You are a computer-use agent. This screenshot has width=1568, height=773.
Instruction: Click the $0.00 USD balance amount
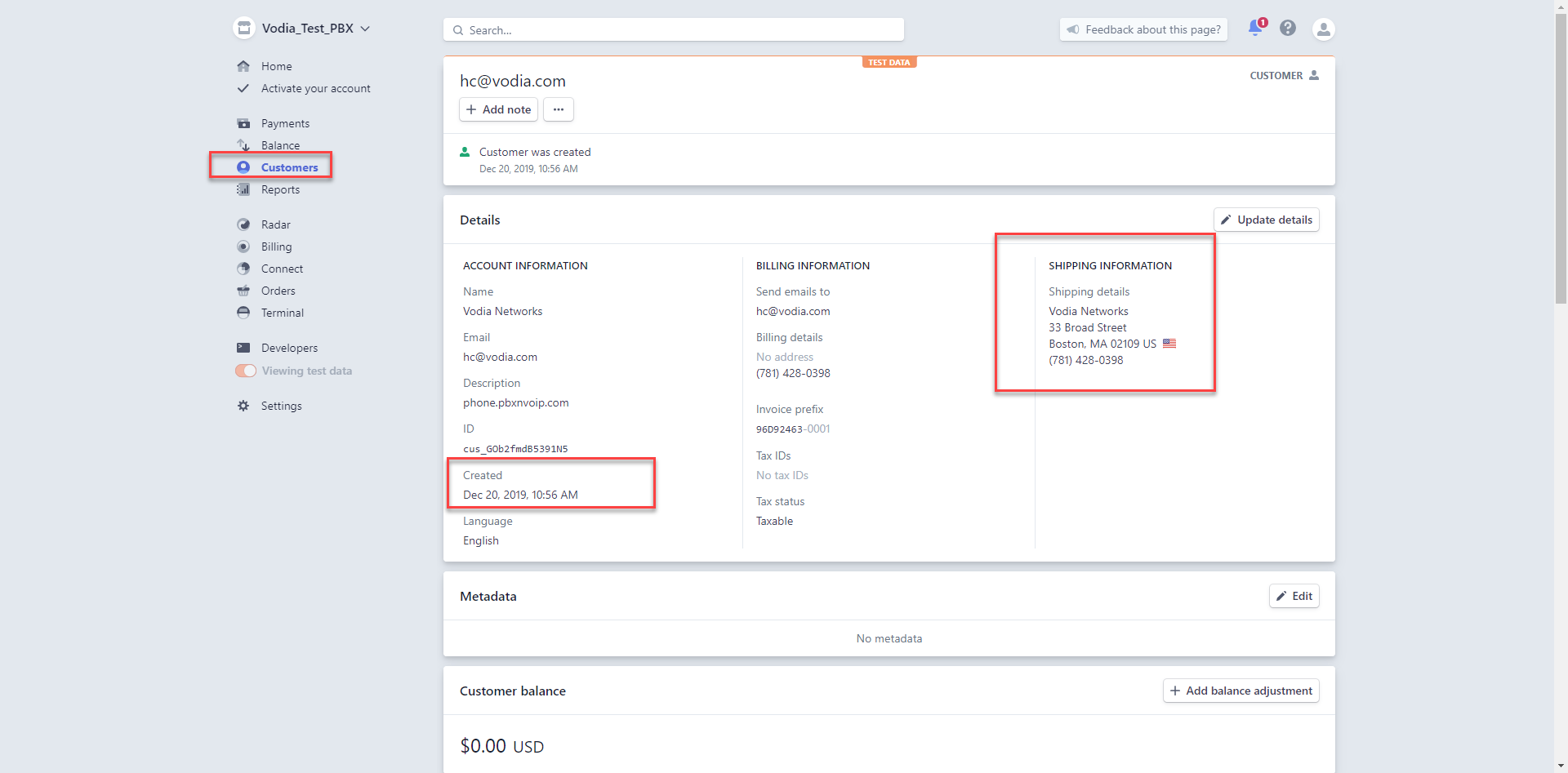pos(502,746)
